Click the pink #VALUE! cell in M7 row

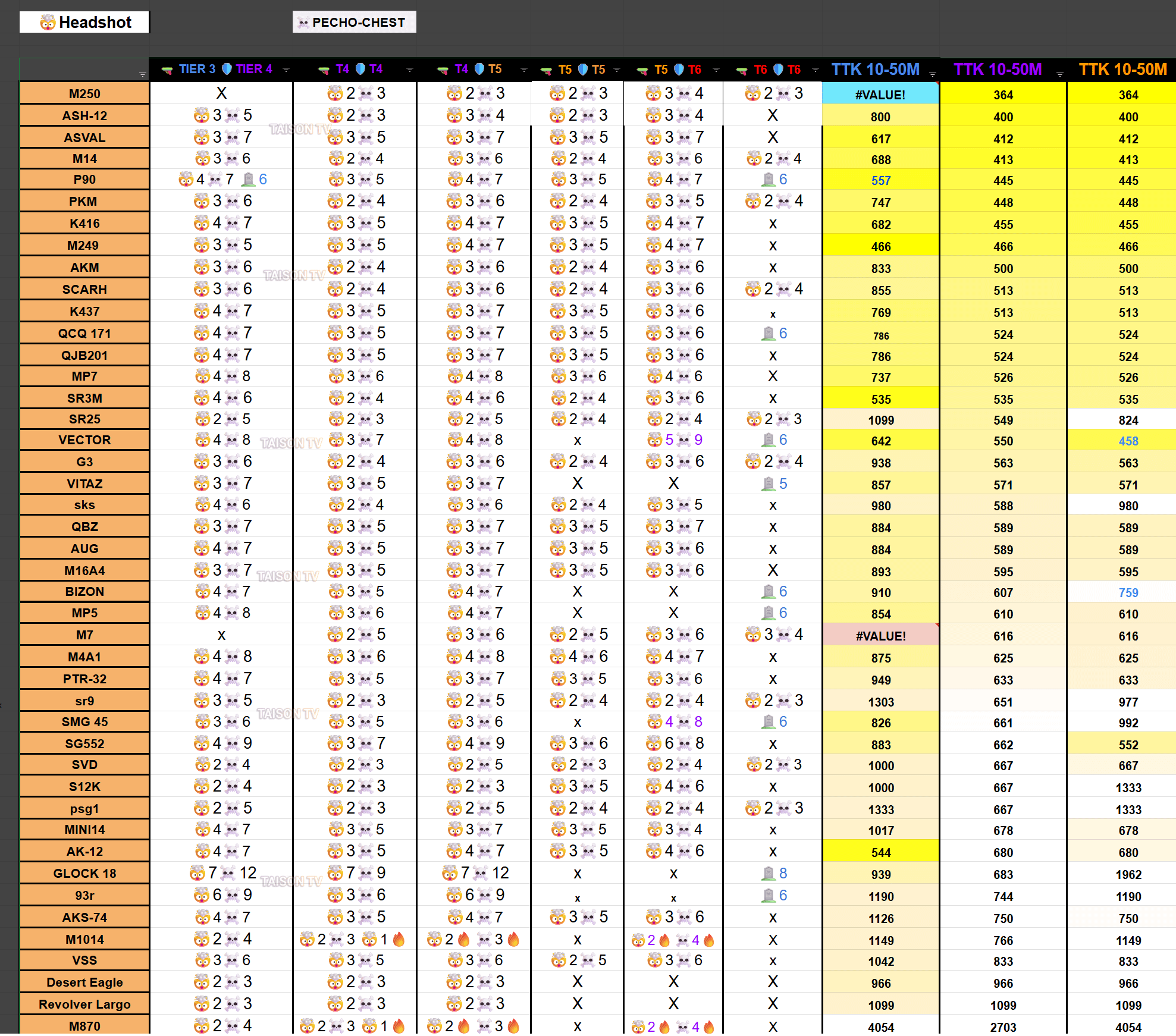[880, 636]
